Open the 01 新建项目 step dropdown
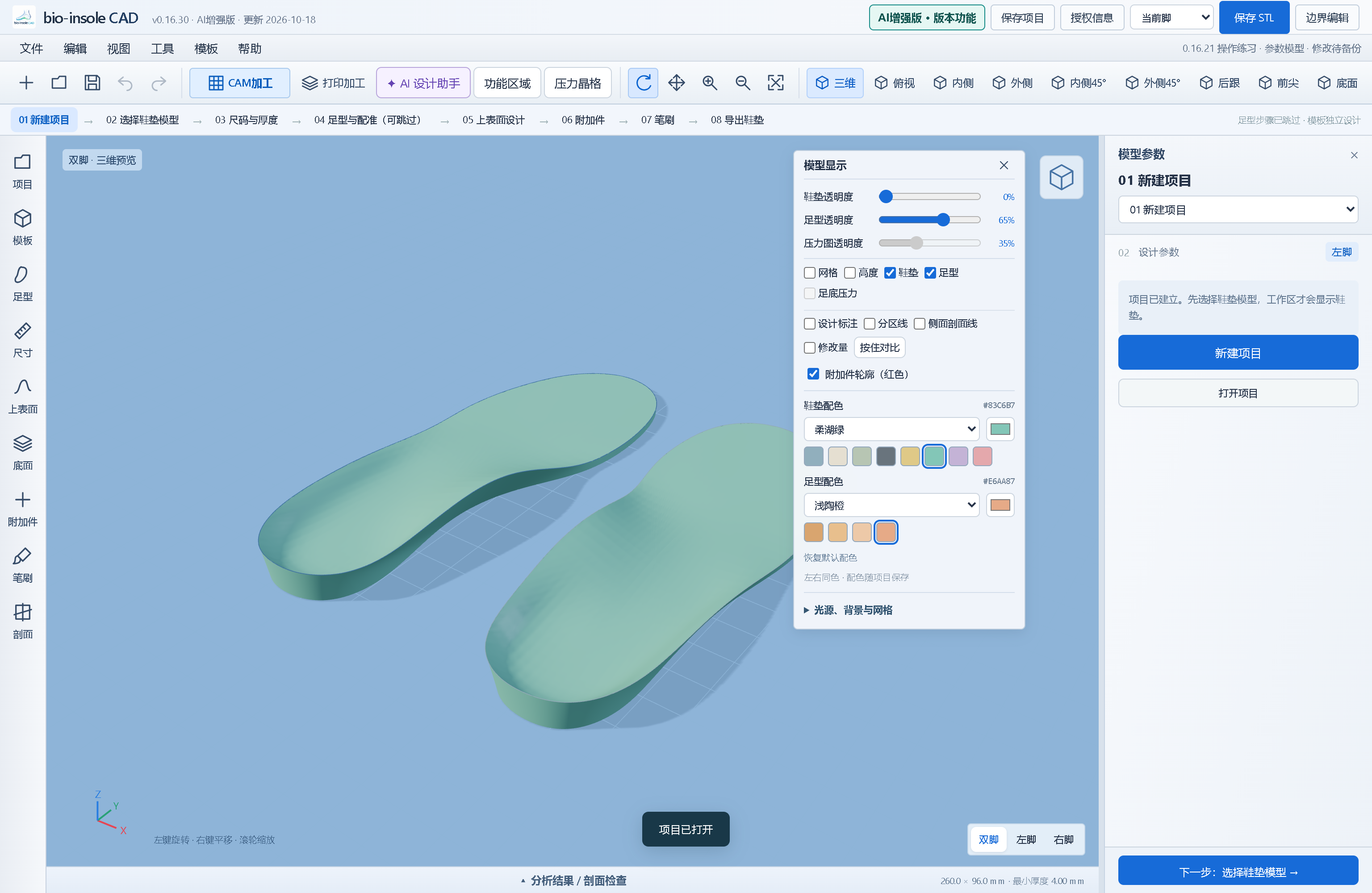Viewport: 1372px width, 893px height. pos(1238,209)
